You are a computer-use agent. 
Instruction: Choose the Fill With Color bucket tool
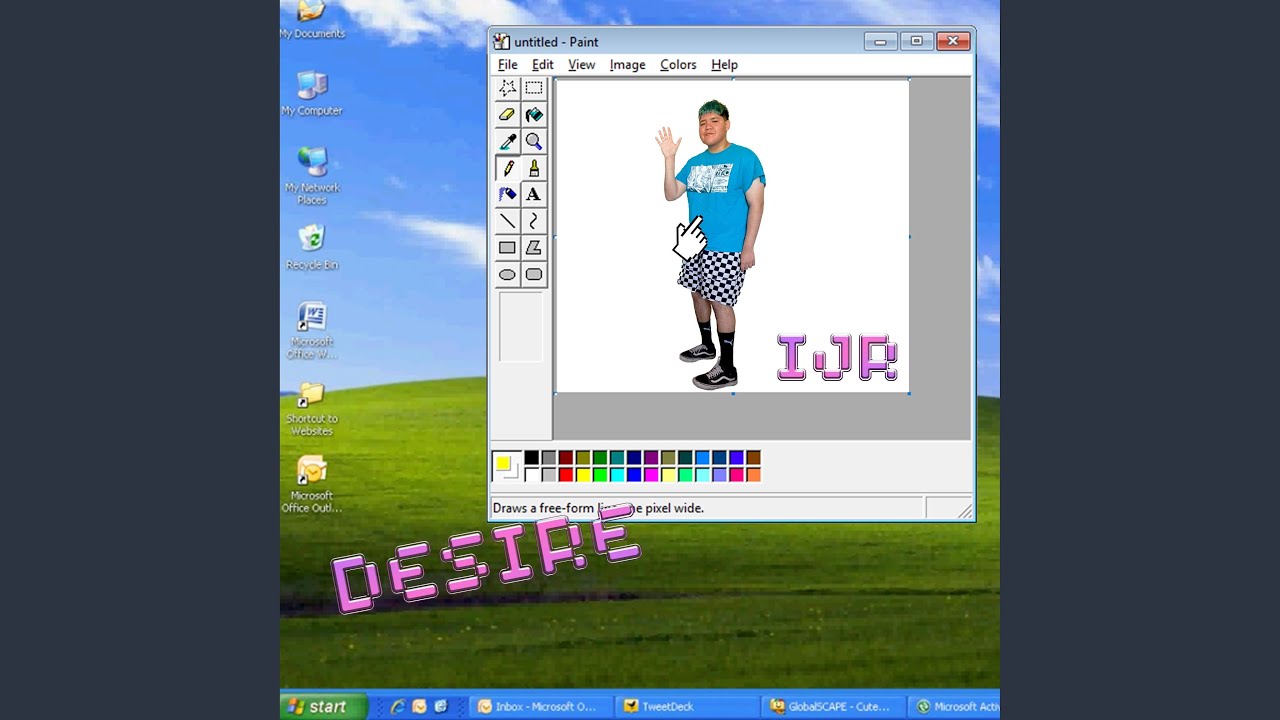(x=534, y=115)
